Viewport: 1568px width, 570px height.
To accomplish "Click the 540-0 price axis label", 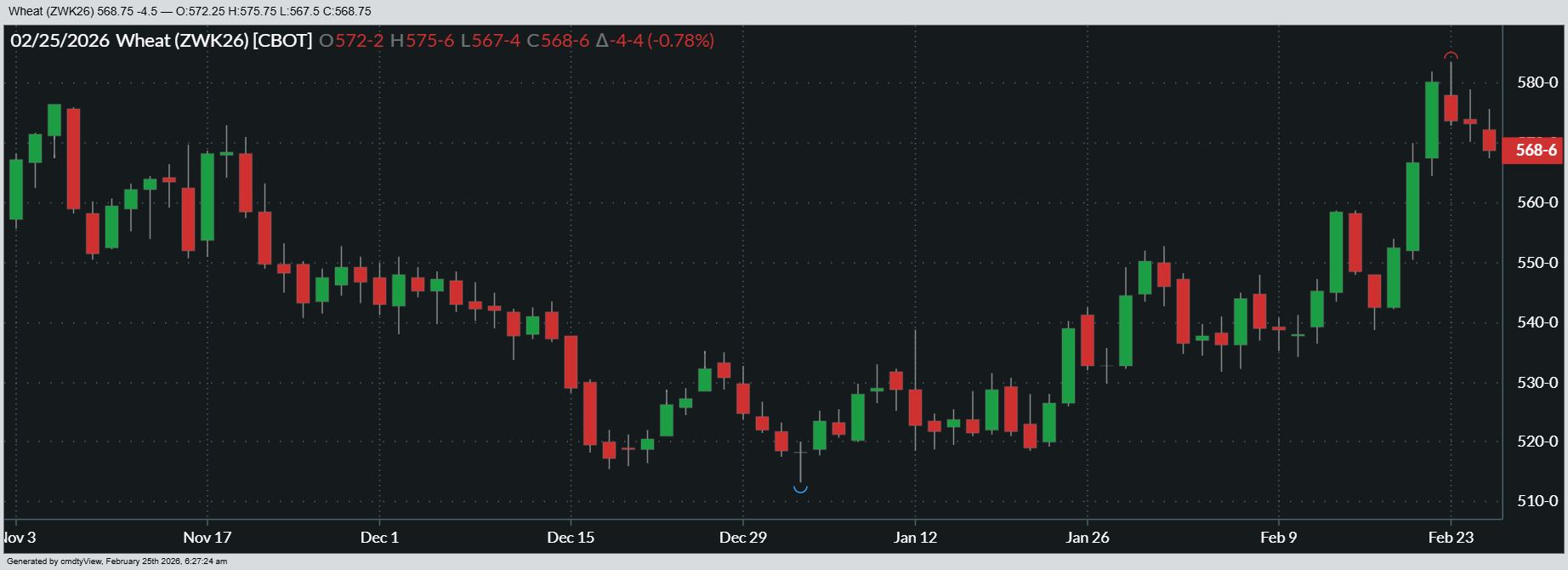I will click(1537, 322).
